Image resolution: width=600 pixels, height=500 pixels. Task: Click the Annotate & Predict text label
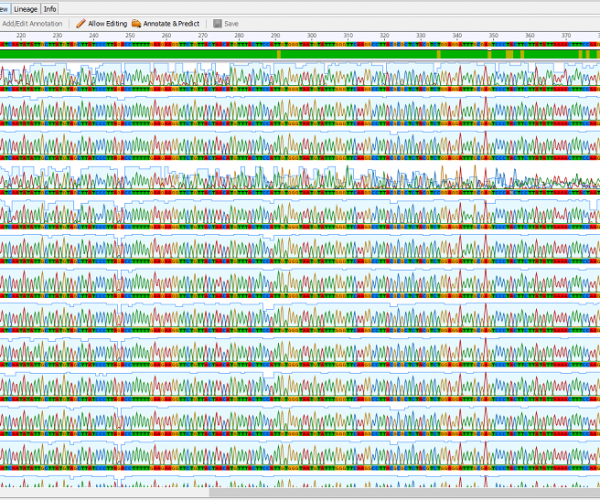coord(174,23)
